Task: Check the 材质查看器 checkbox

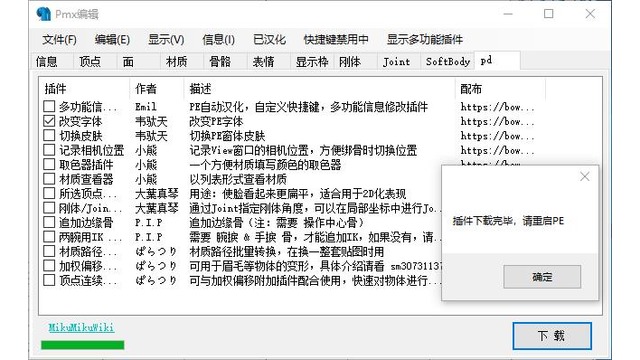Action: point(49,179)
